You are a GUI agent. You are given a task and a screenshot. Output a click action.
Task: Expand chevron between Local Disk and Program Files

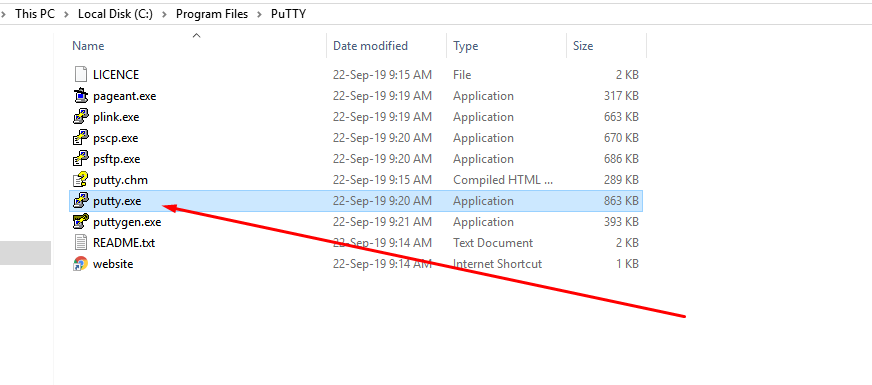pyautogui.click(x=165, y=14)
